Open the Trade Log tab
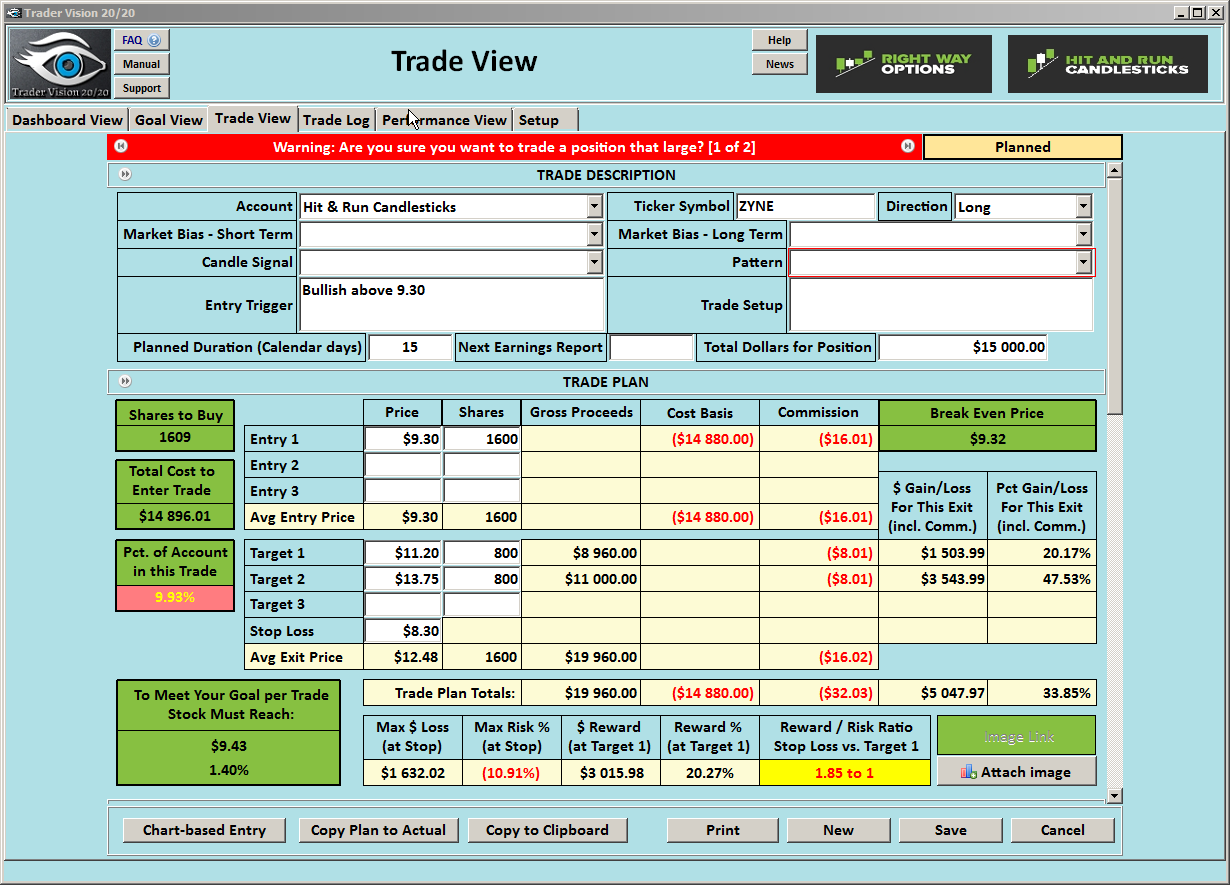 [336, 120]
